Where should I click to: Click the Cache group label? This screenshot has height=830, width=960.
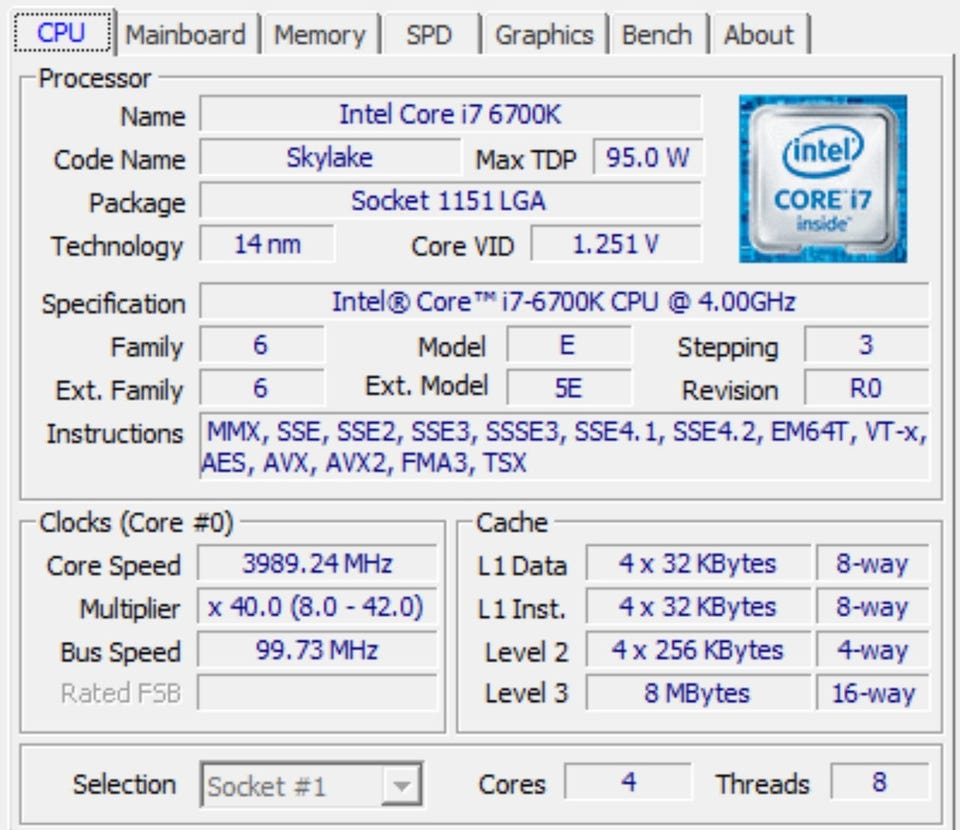coord(512,523)
